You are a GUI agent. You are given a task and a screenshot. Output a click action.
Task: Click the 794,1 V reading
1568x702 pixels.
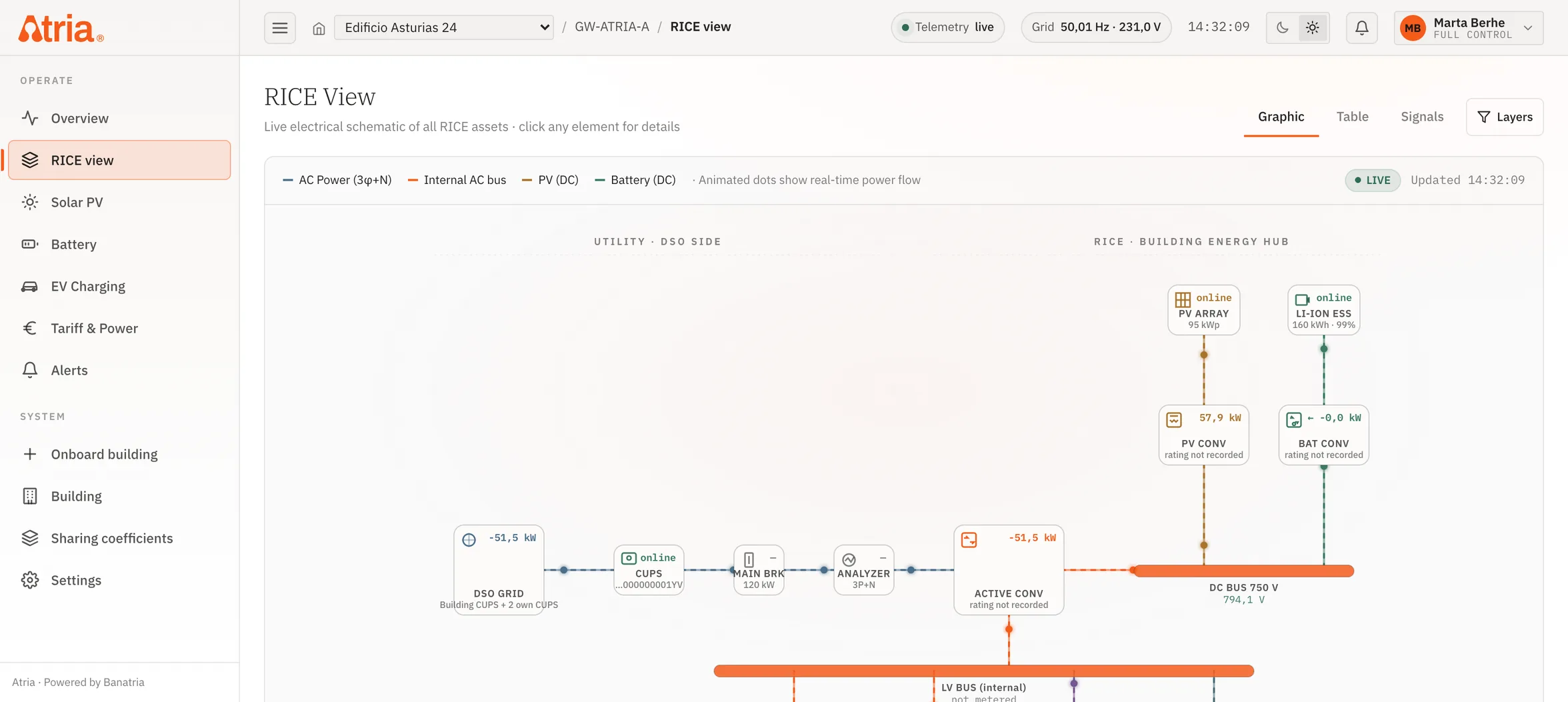(x=1244, y=600)
